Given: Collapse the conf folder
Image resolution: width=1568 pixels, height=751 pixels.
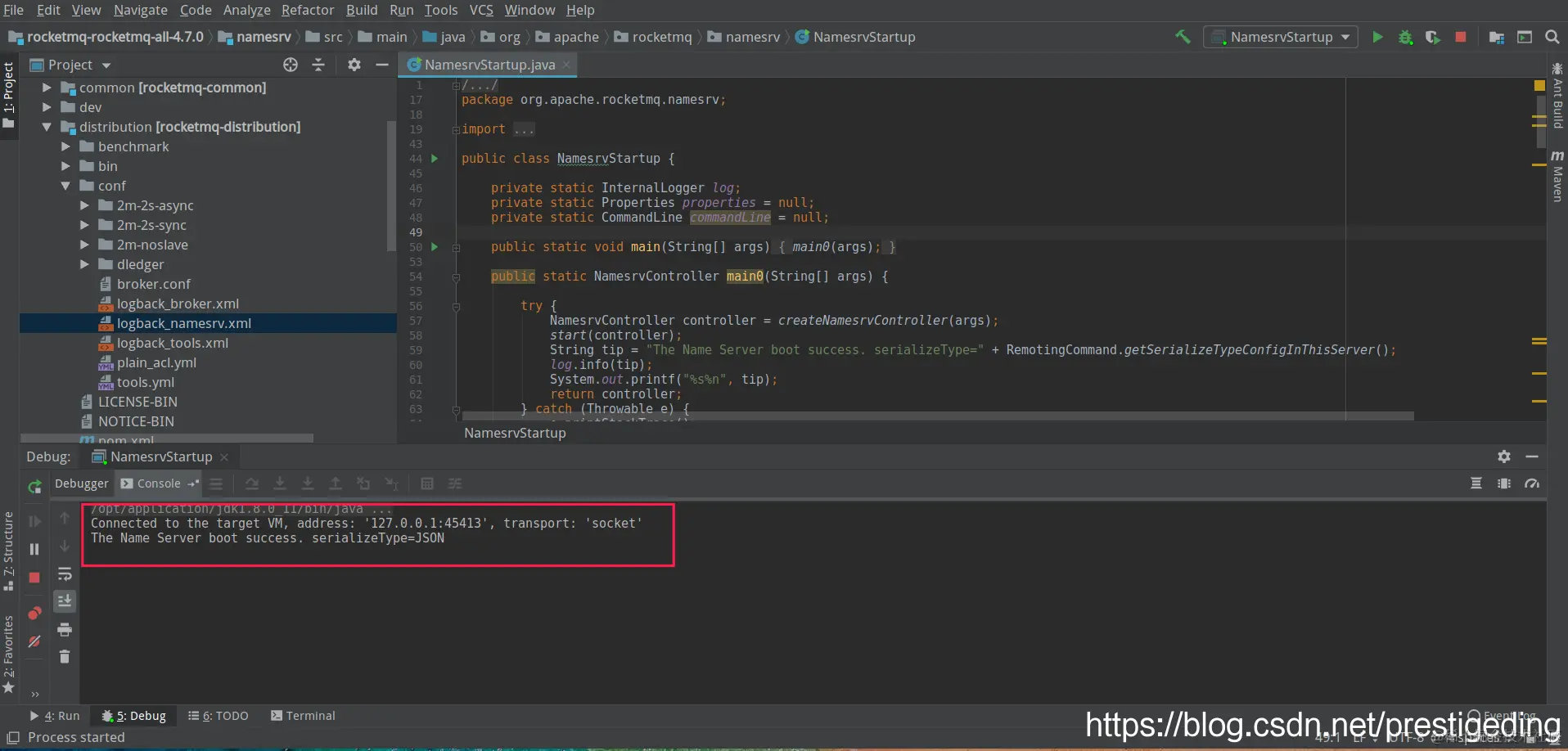Looking at the screenshot, I should 65,186.
